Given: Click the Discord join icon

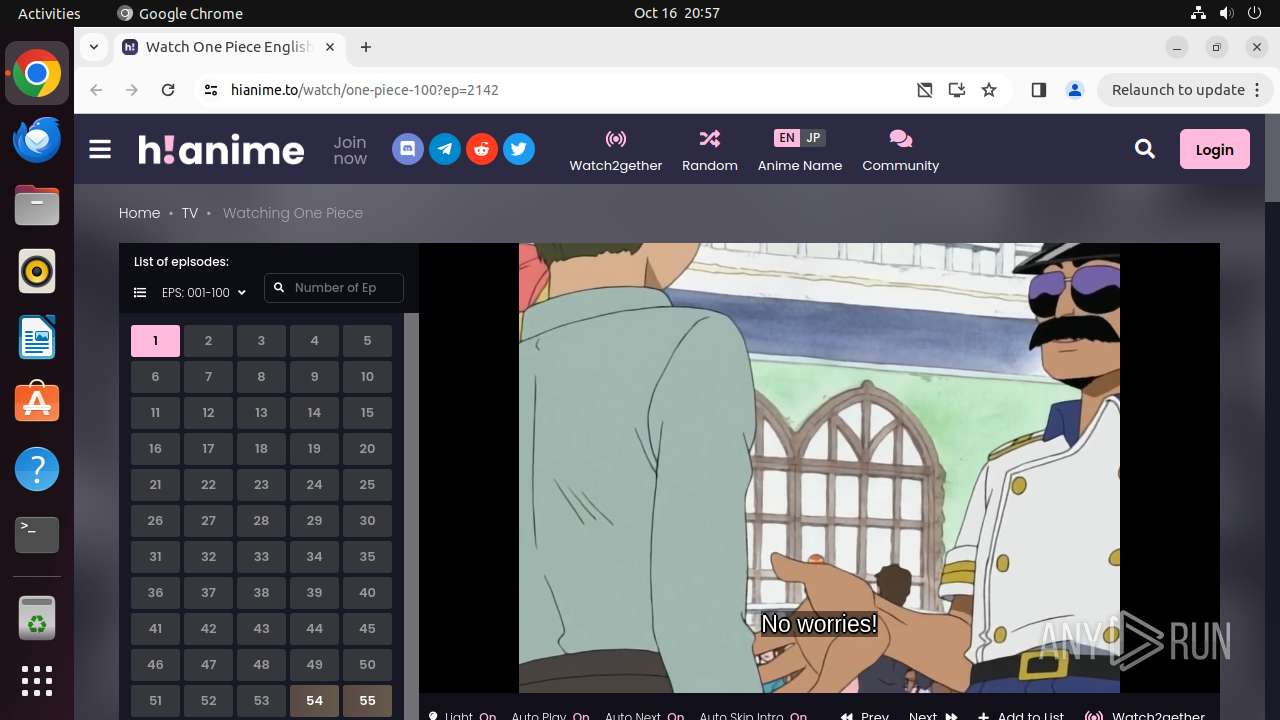Looking at the screenshot, I should 408,149.
